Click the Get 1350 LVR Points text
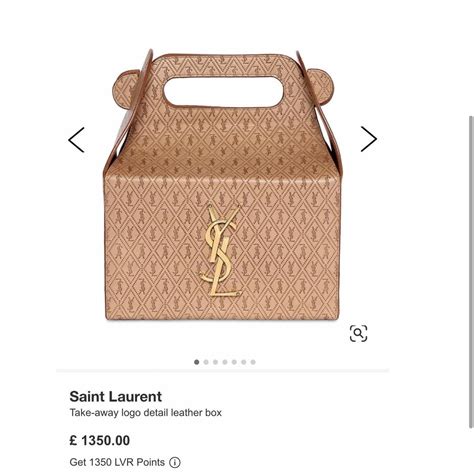 click(x=117, y=463)
